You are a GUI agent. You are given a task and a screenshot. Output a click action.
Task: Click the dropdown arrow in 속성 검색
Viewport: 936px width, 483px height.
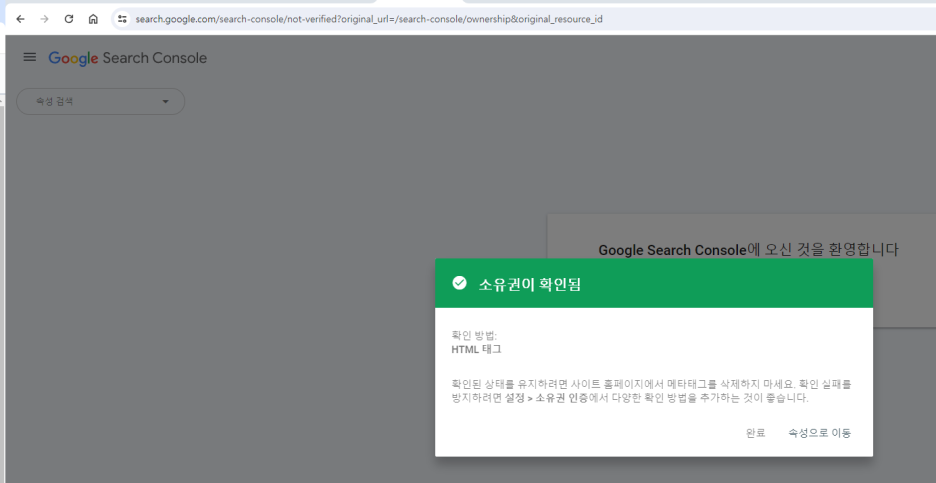[165, 101]
